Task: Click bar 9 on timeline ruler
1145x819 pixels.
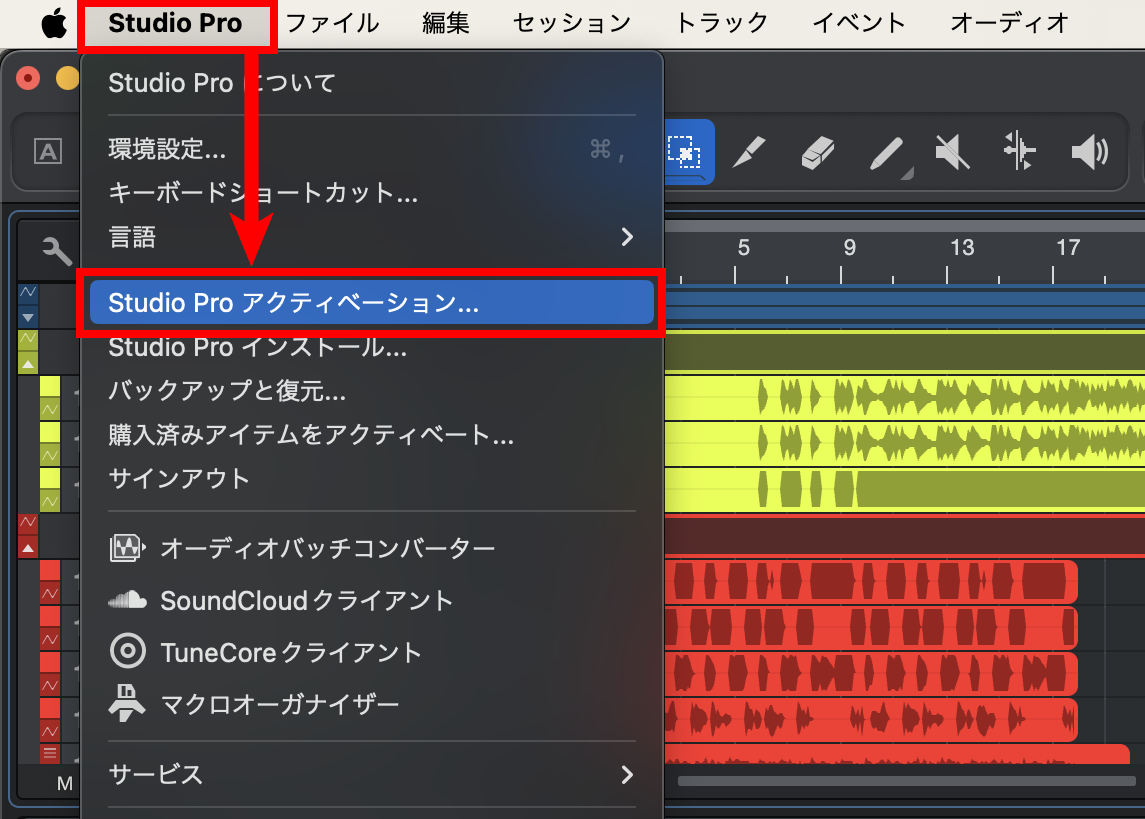Action: pyautogui.click(x=849, y=248)
